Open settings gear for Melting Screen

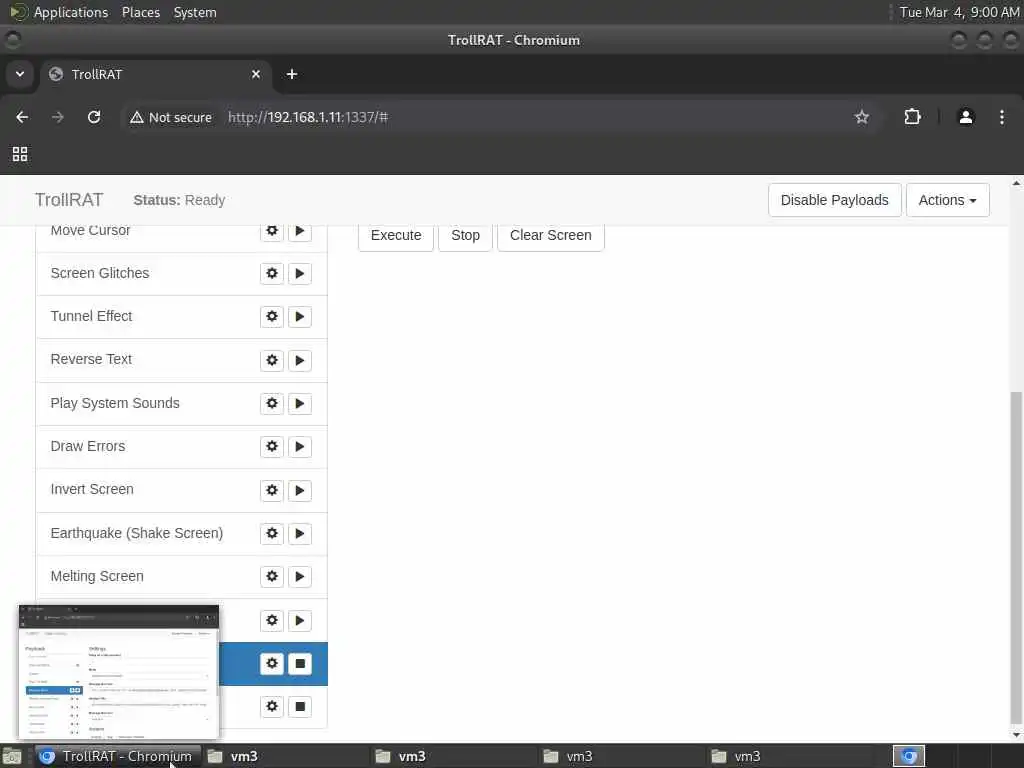point(272,576)
